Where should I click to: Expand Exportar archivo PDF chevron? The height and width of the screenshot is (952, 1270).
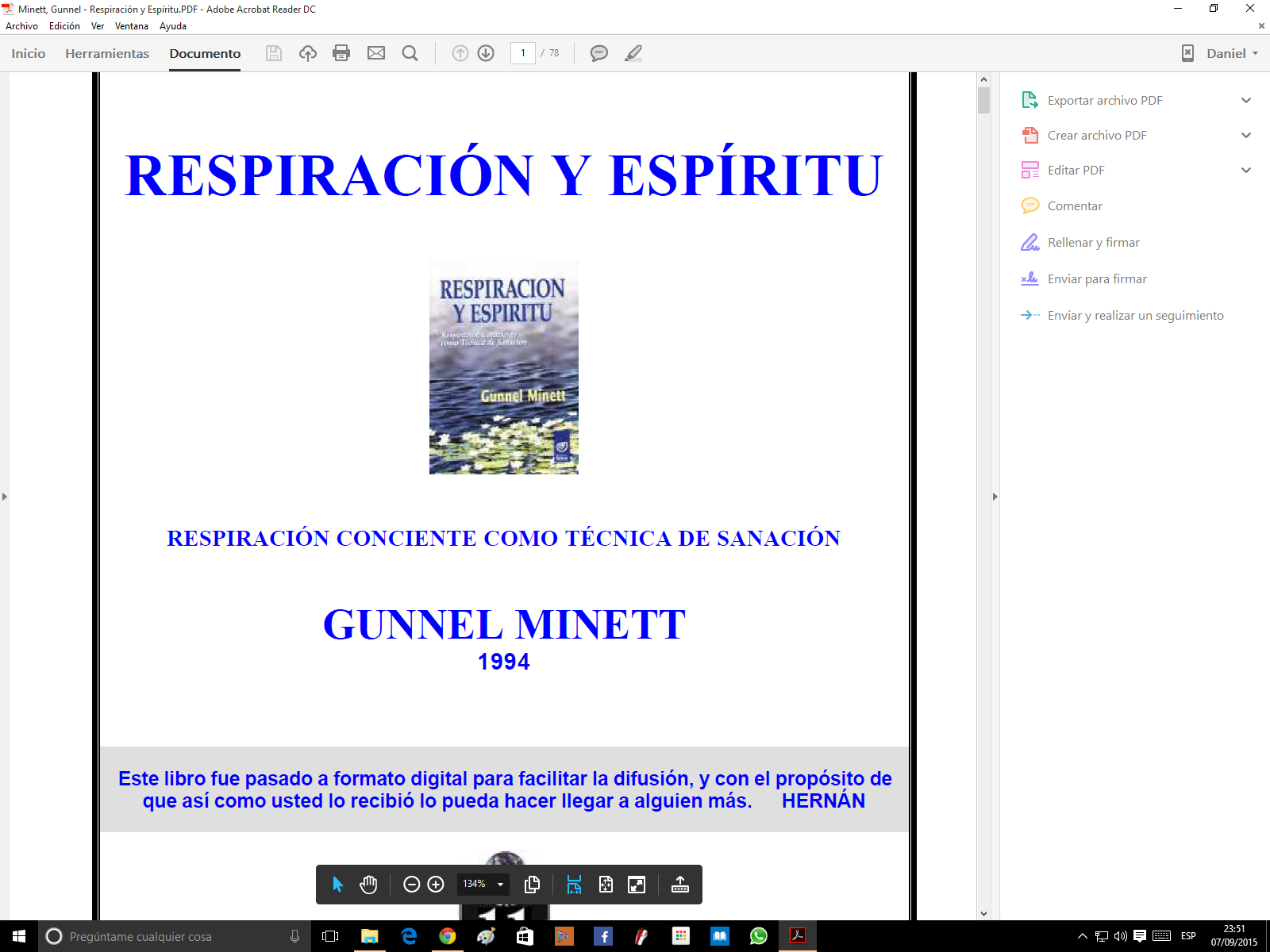point(1246,101)
